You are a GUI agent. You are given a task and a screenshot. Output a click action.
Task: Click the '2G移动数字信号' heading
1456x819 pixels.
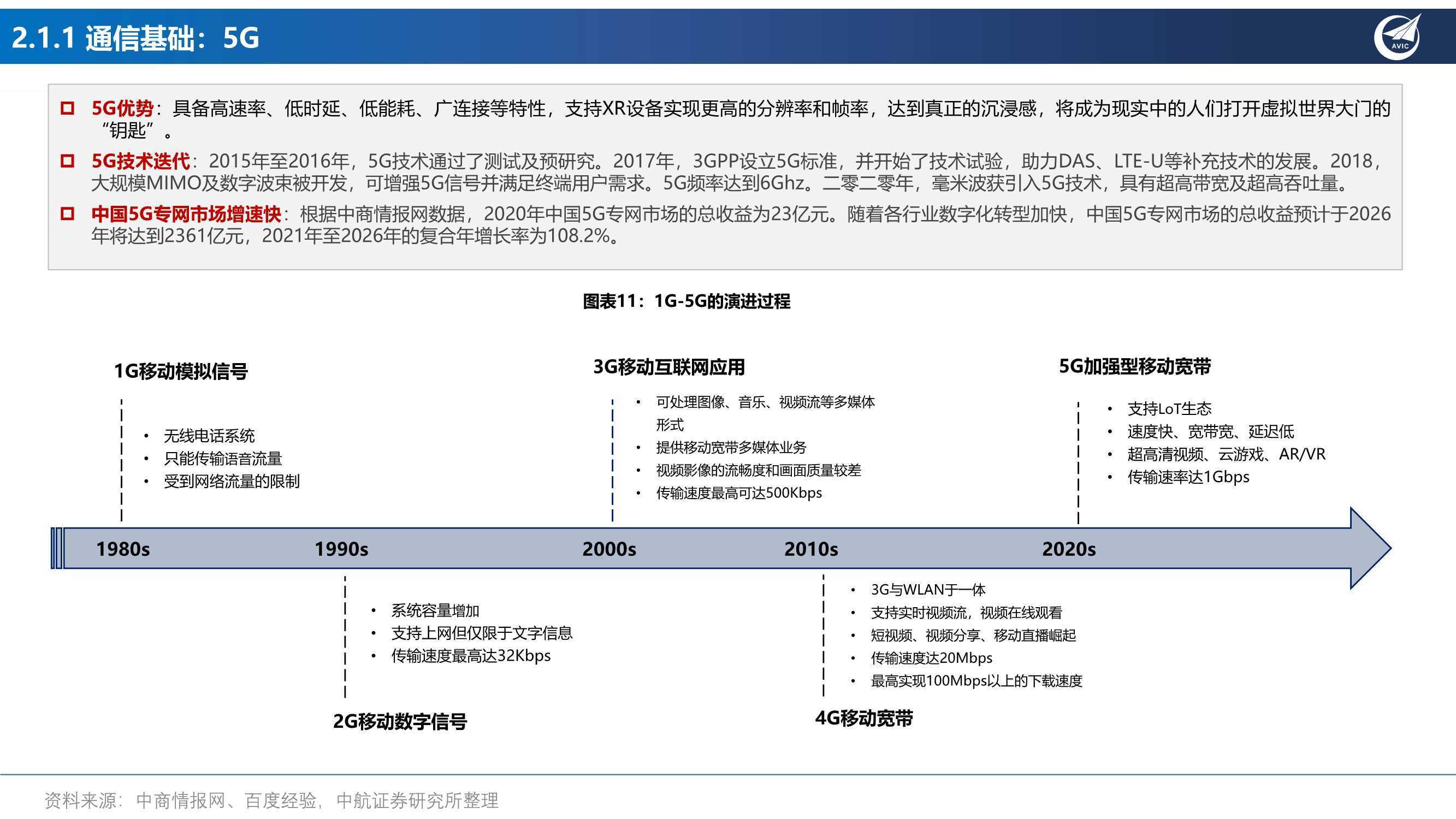[x=400, y=722]
